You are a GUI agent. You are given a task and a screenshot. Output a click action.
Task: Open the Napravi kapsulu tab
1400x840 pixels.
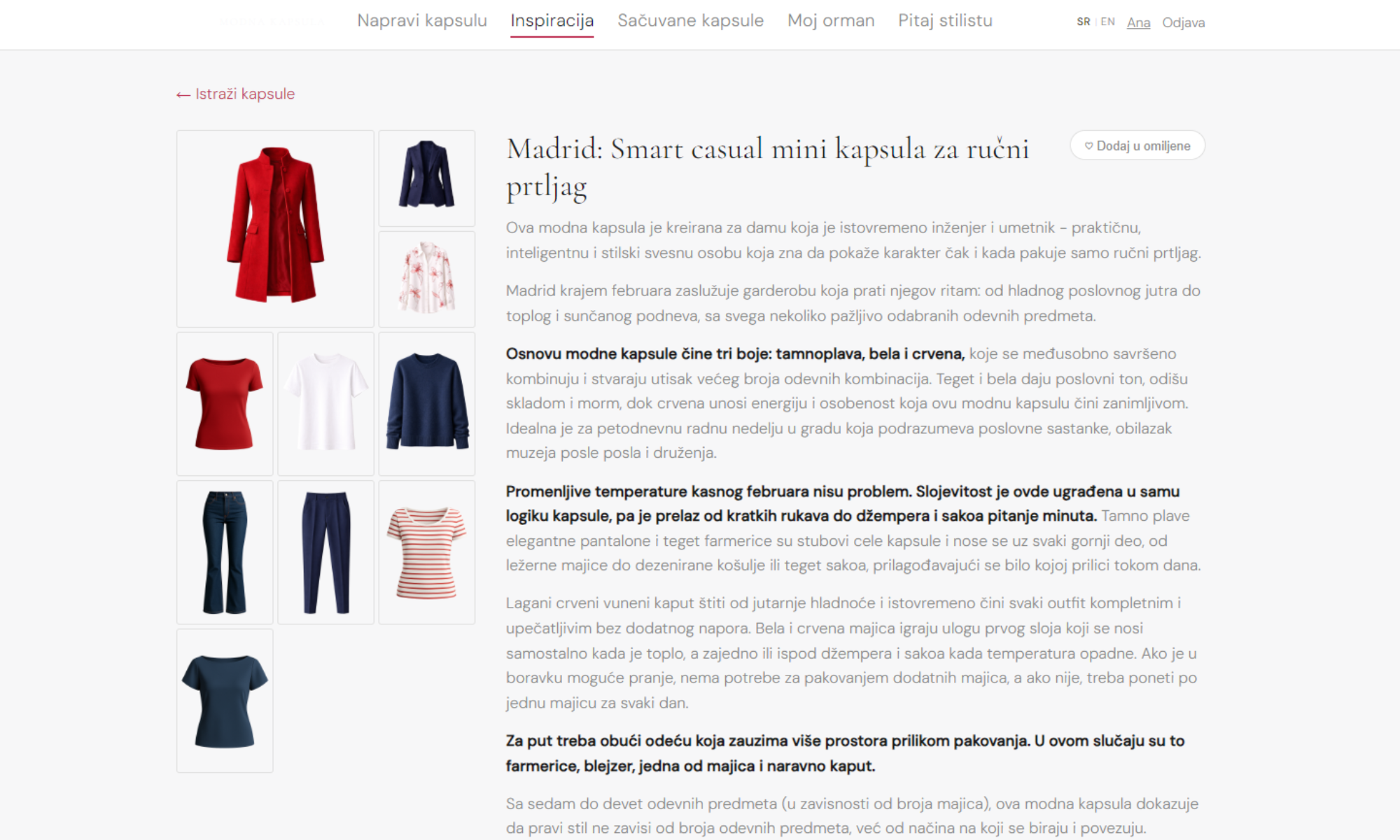point(421,21)
